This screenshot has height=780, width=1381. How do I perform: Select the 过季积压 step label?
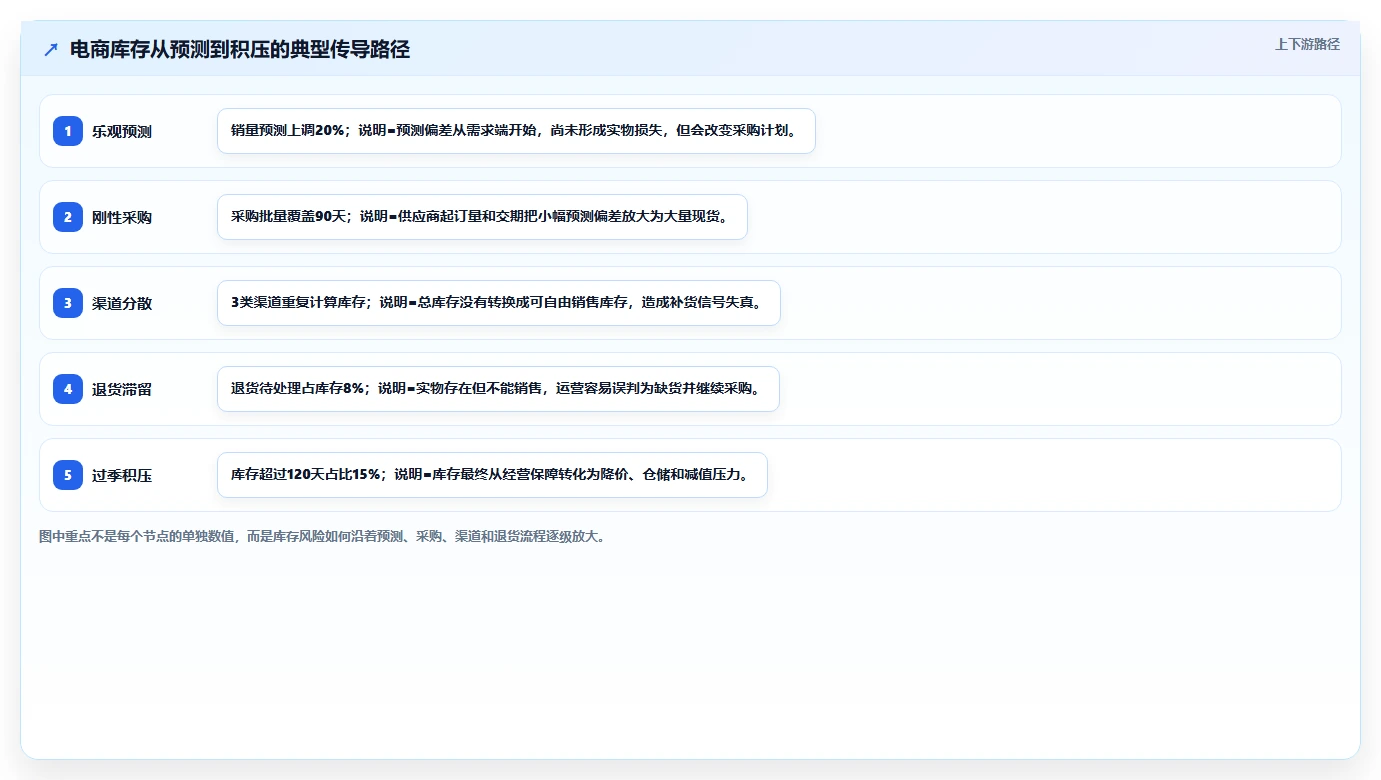[122, 475]
